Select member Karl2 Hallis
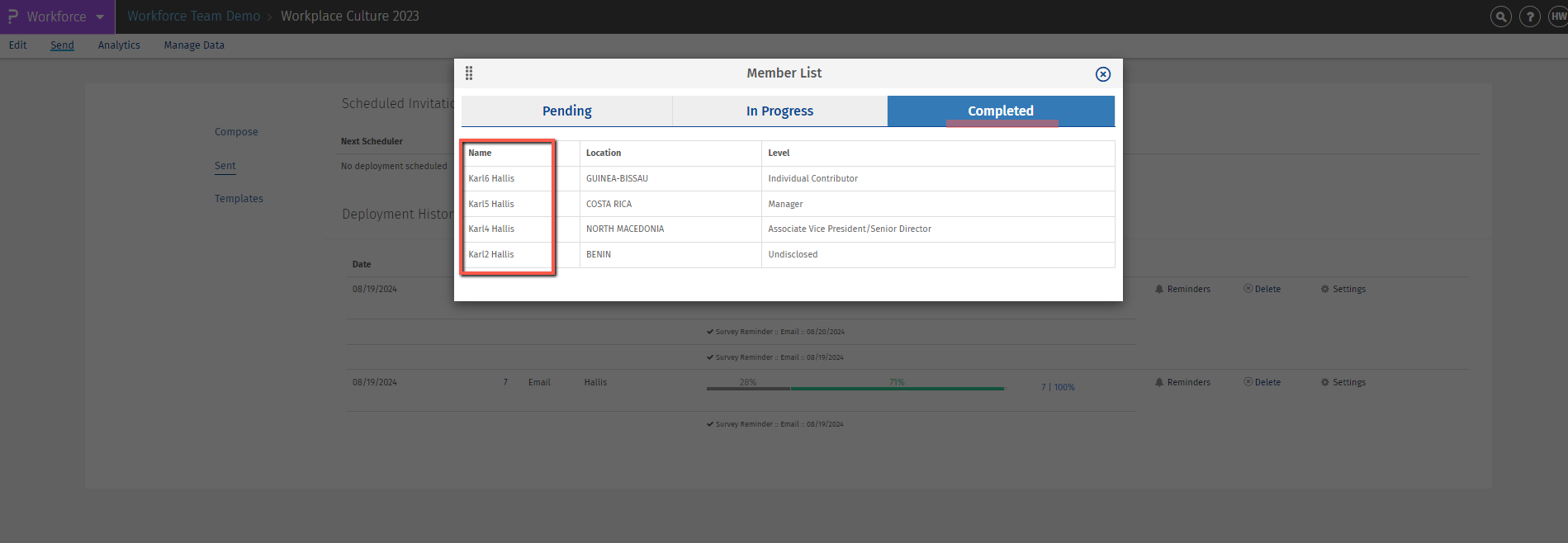 click(491, 254)
